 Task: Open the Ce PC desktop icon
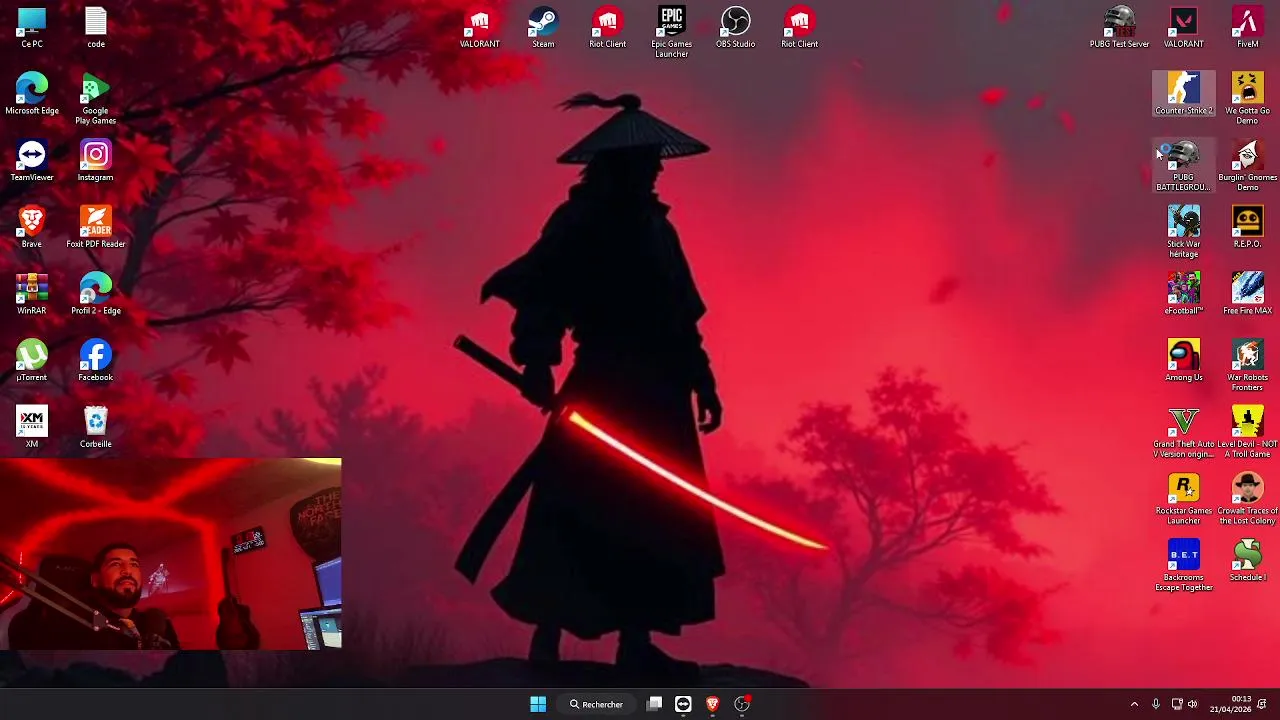click(32, 28)
